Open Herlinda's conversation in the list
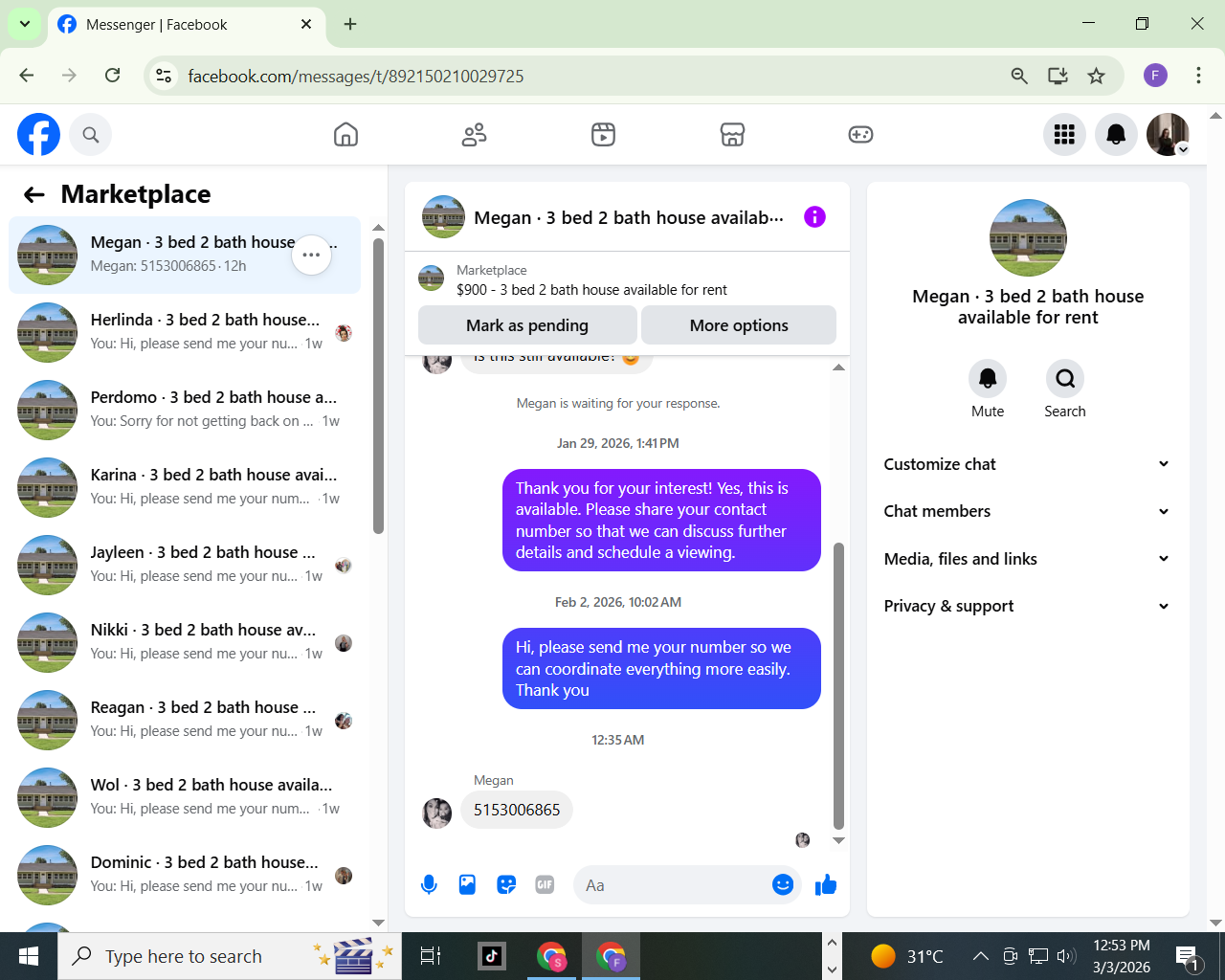This screenshot has height=980, width=1225. 185,332
